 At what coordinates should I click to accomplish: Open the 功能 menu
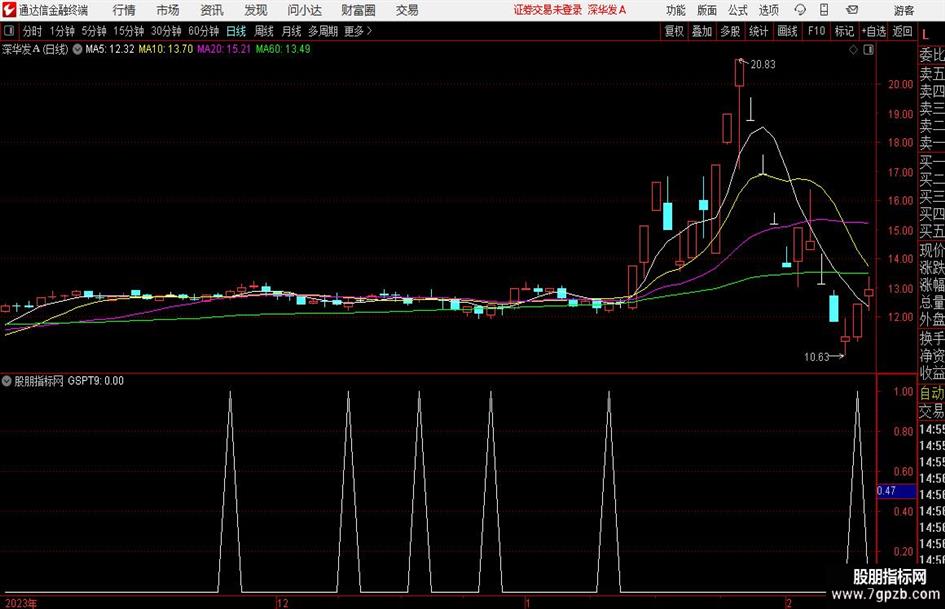coord(676,10)
